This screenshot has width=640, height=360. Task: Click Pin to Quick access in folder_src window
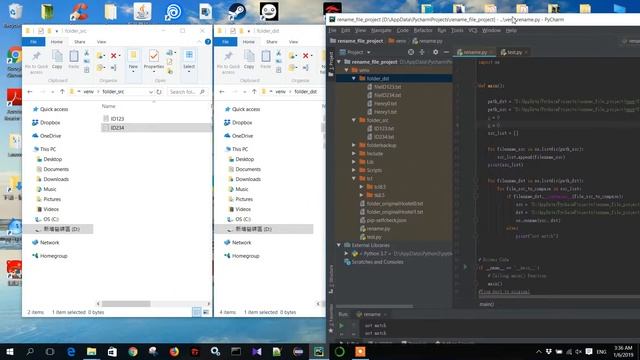[x=36, y=62]
